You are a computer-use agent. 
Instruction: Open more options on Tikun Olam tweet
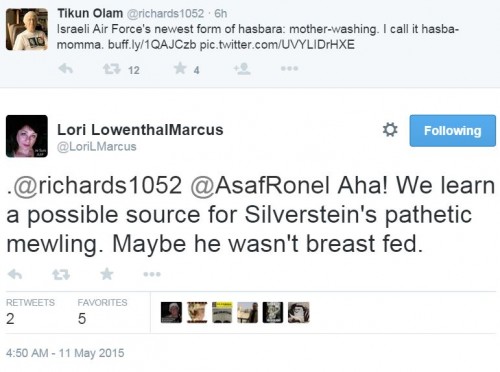[289, 69]
